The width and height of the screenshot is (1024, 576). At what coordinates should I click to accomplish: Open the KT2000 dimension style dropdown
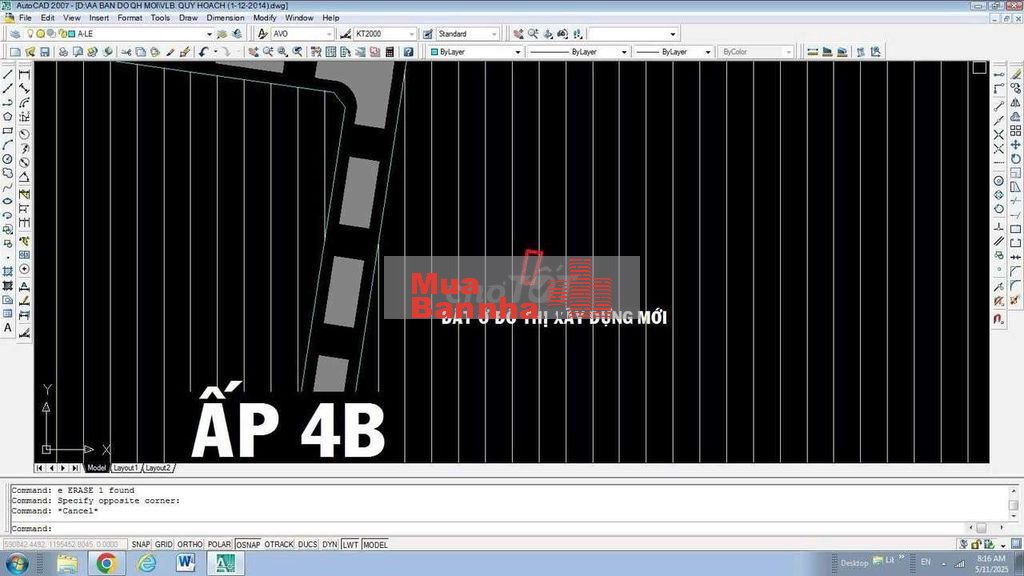[x=410, y=34]
